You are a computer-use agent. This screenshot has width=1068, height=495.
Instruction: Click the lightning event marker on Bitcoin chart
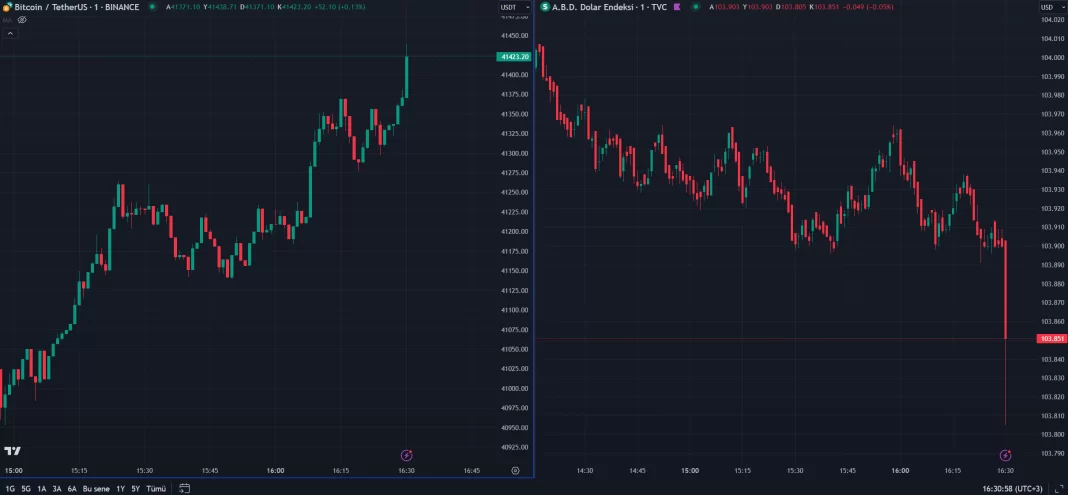click(406, 455)
